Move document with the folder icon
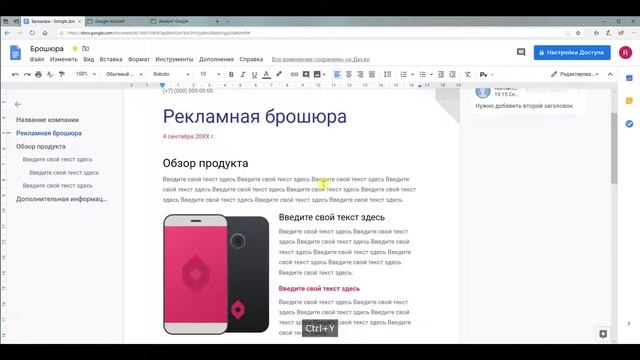The height and width of the screenshot is (360, 640). [85, 49]
